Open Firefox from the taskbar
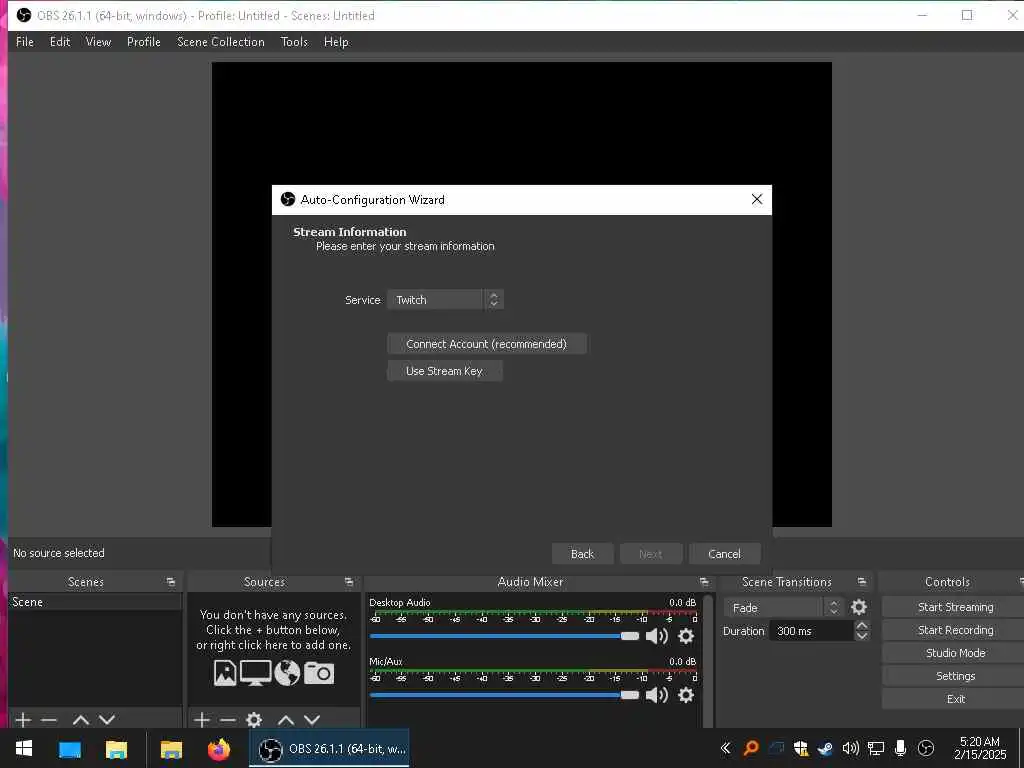This screenshot has width=1024, height=768. click(x=219, y=748)
